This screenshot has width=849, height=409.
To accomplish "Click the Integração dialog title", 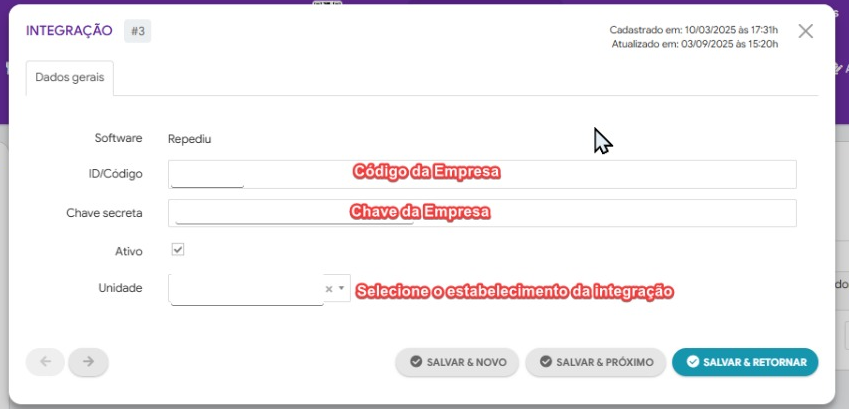I will (x=69, y=31).
